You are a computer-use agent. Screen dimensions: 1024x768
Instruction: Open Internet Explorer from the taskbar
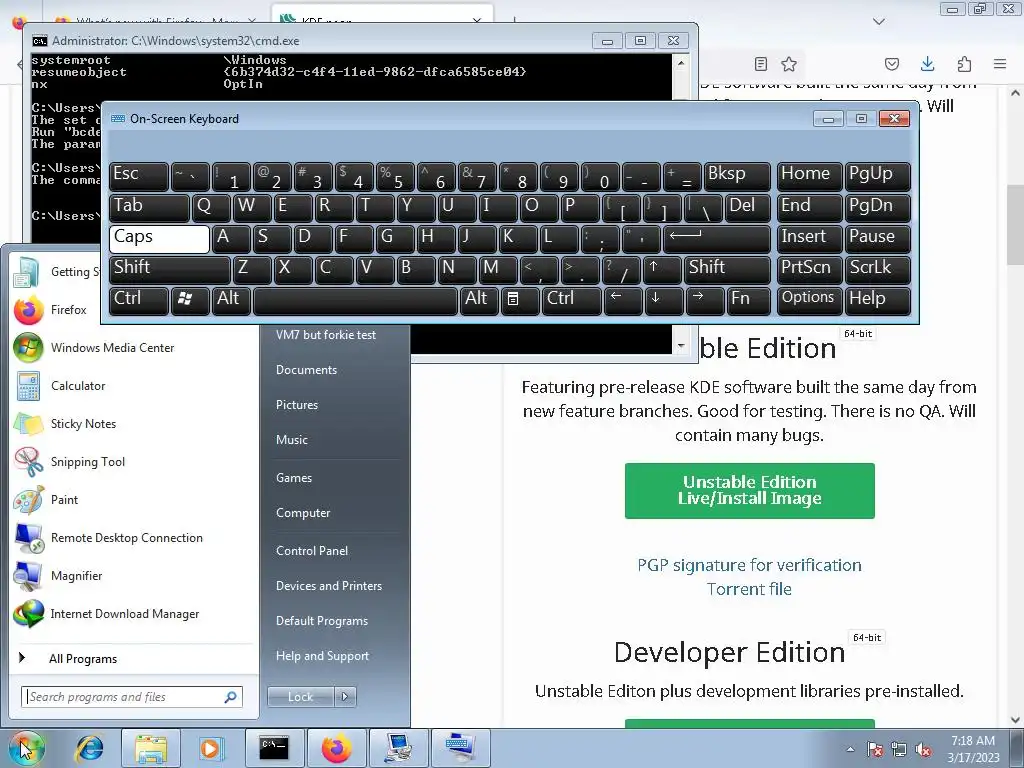(90, 748)
